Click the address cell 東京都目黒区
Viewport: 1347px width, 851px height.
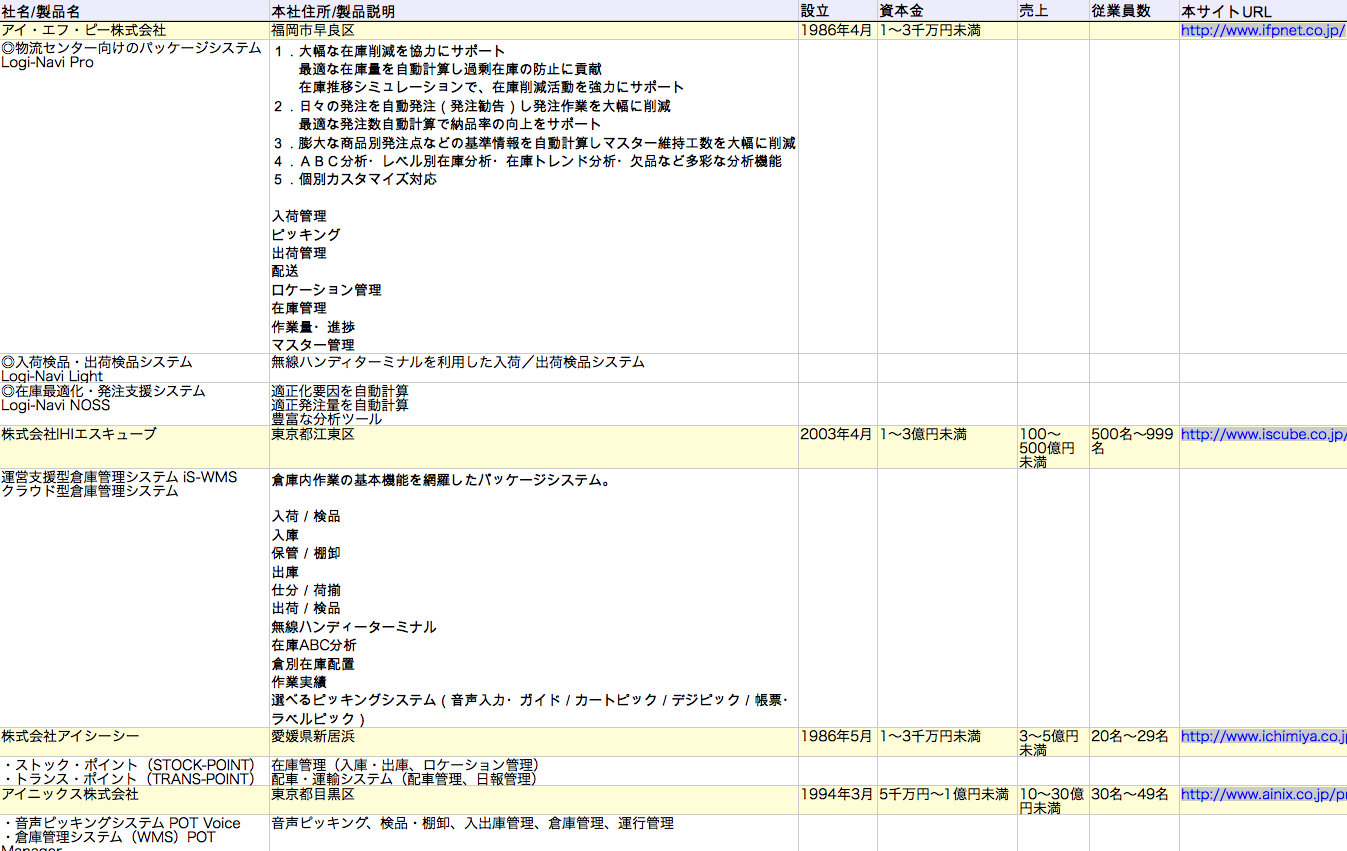[534, 800]
